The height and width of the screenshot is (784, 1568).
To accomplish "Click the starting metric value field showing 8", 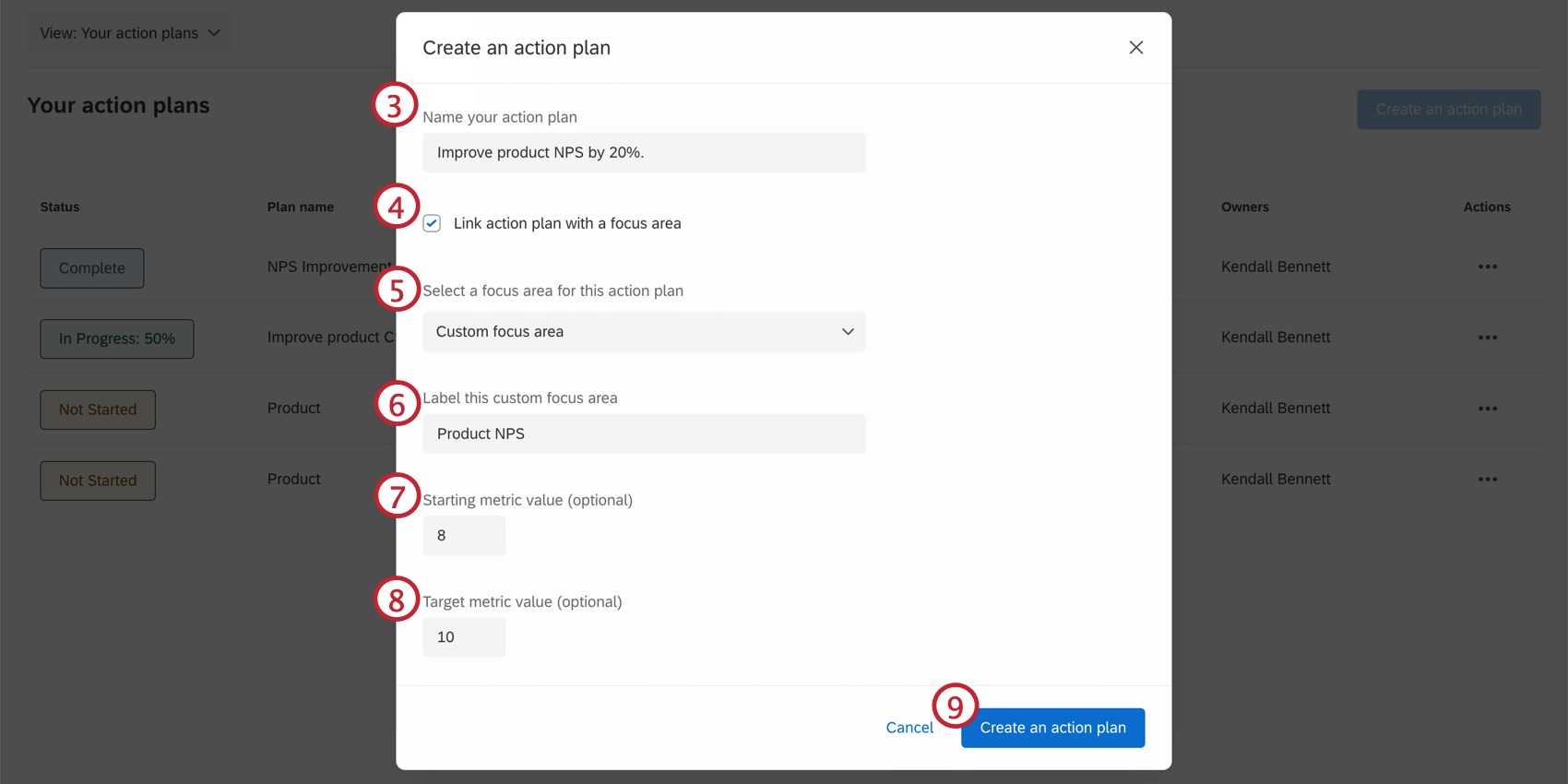I will 464,535.
